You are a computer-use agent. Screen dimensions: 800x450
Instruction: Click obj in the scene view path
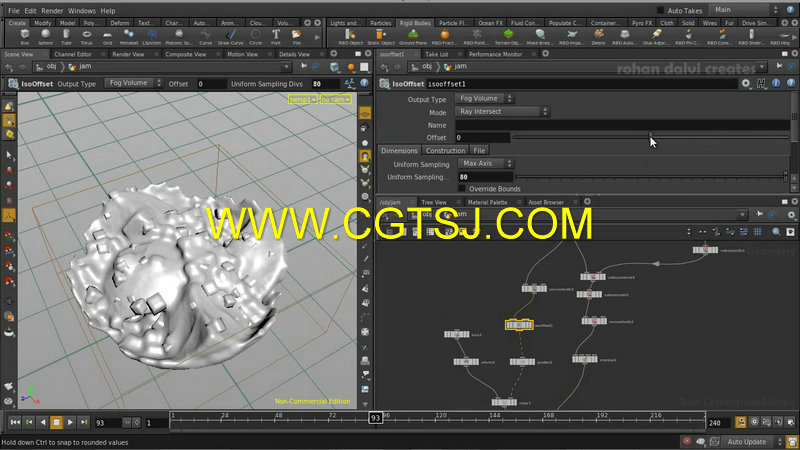point(52,66)
